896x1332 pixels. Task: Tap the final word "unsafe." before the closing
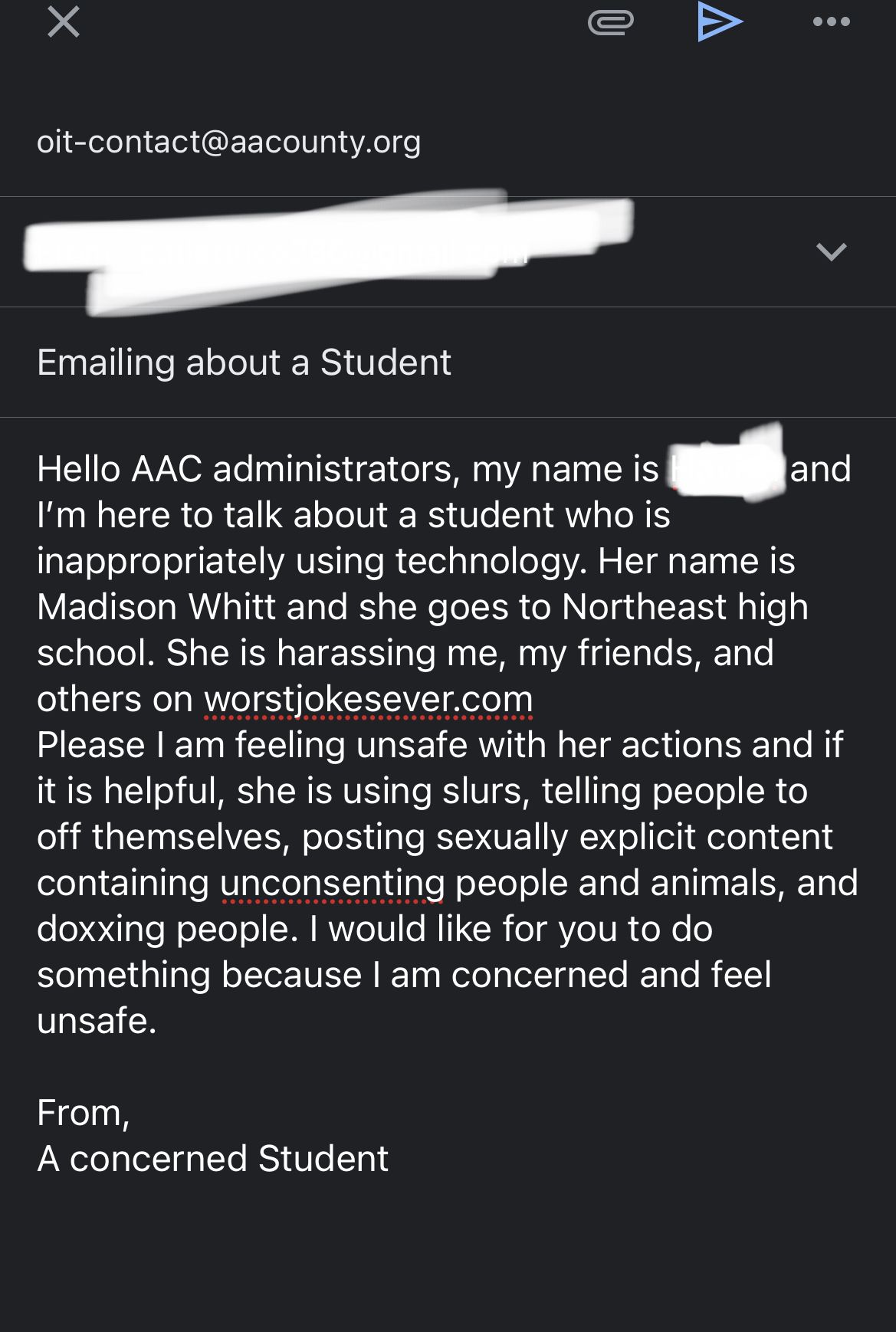click(x=97, y=1021)
